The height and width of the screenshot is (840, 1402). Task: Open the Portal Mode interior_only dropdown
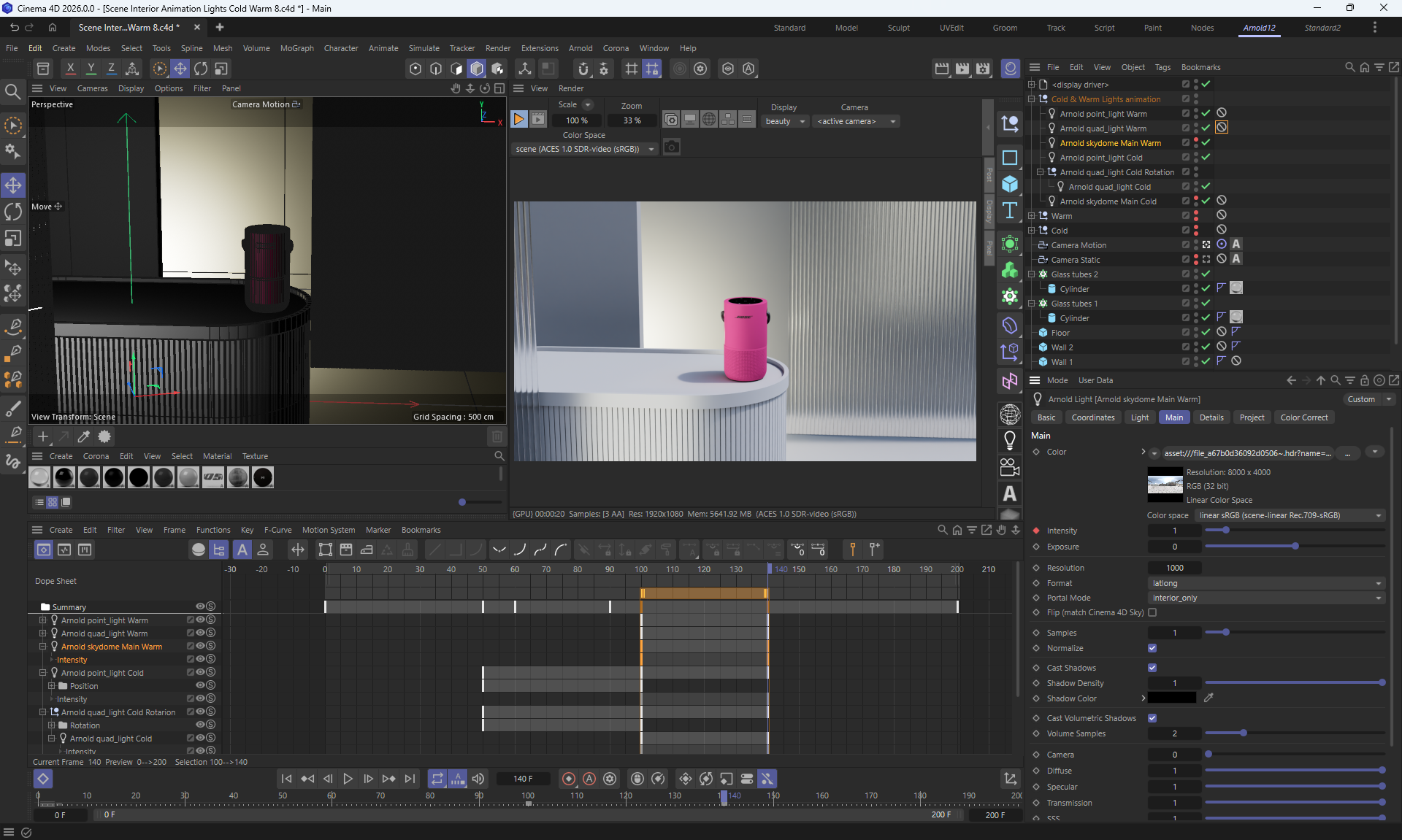[x=1265, y=598]
